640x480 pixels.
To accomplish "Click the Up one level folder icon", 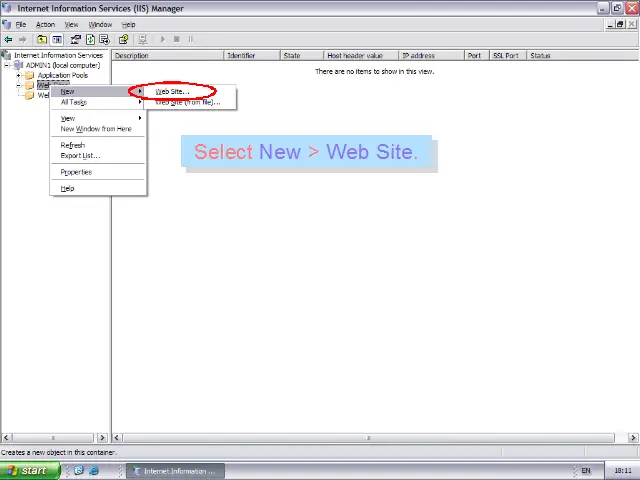I will [42, 40].
